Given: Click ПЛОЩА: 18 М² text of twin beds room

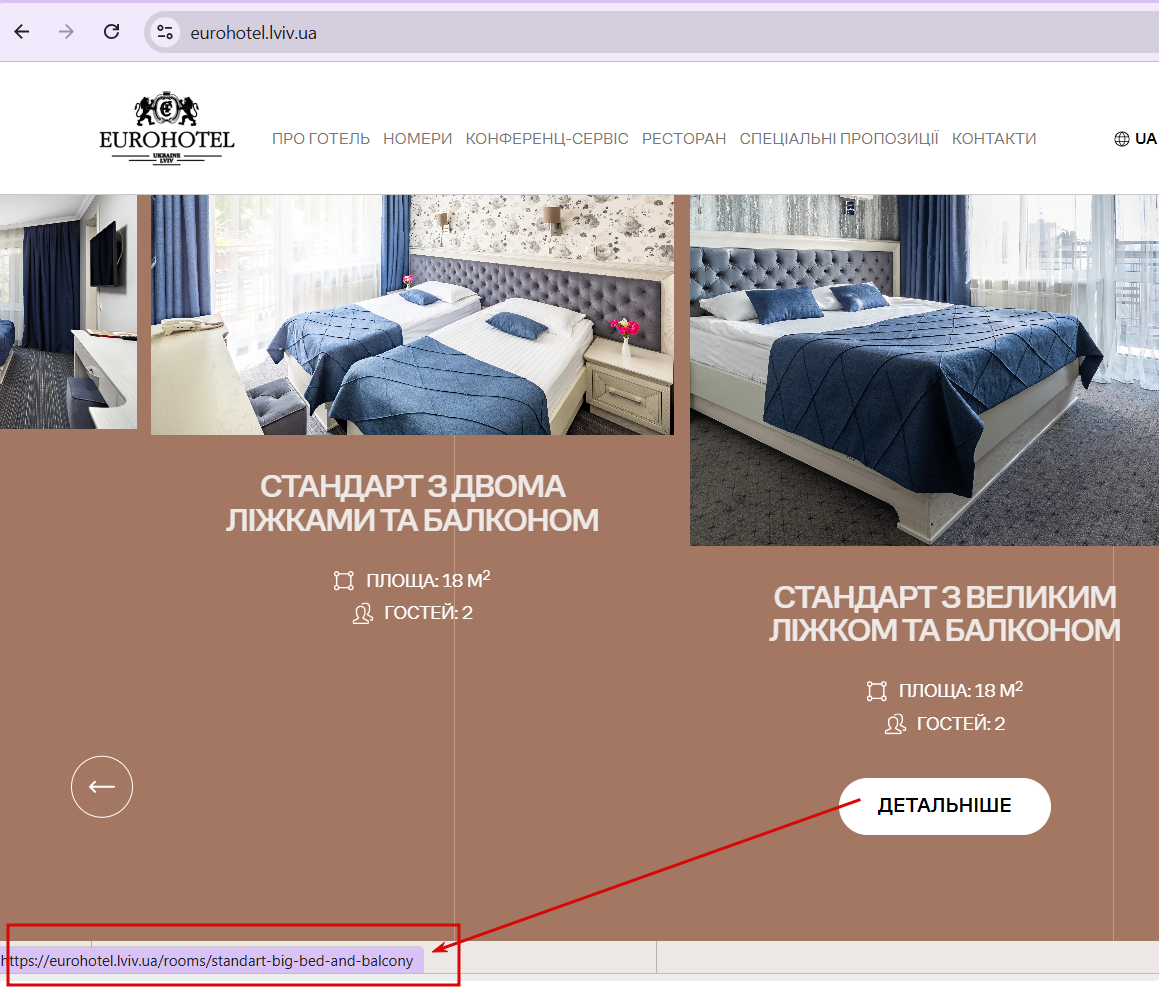Looking at the screenshot, I should (x=429, y=580).
